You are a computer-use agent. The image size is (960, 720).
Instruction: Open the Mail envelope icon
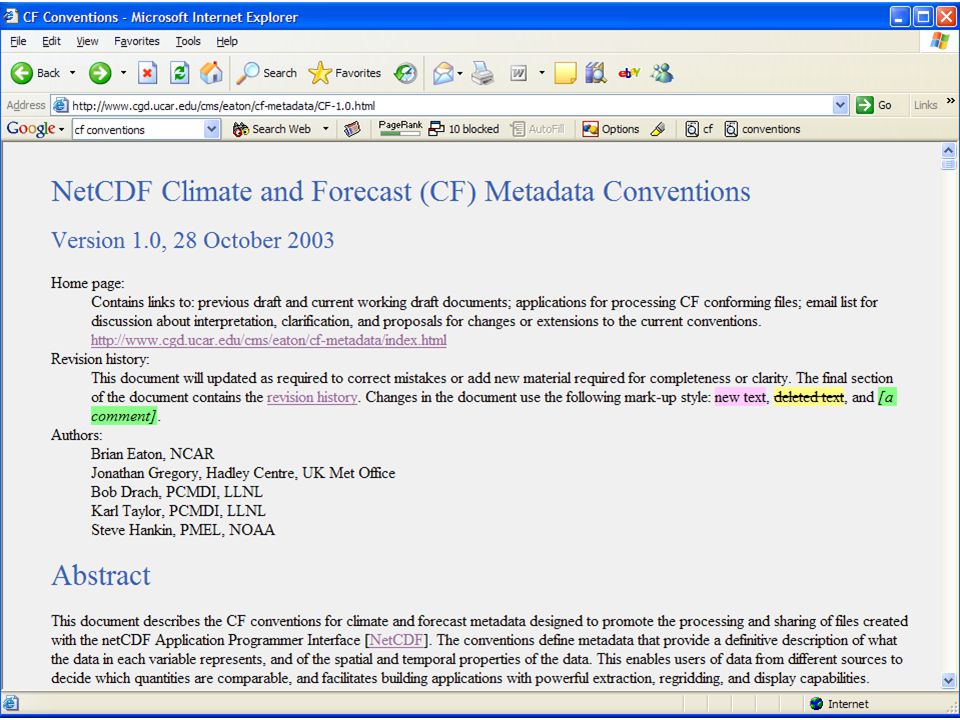(x=443, y=73)
